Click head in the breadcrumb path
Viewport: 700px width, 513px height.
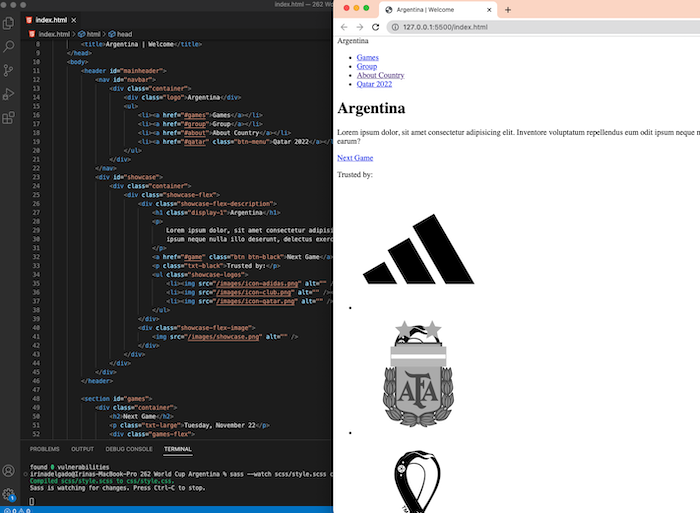click(124, 34)
